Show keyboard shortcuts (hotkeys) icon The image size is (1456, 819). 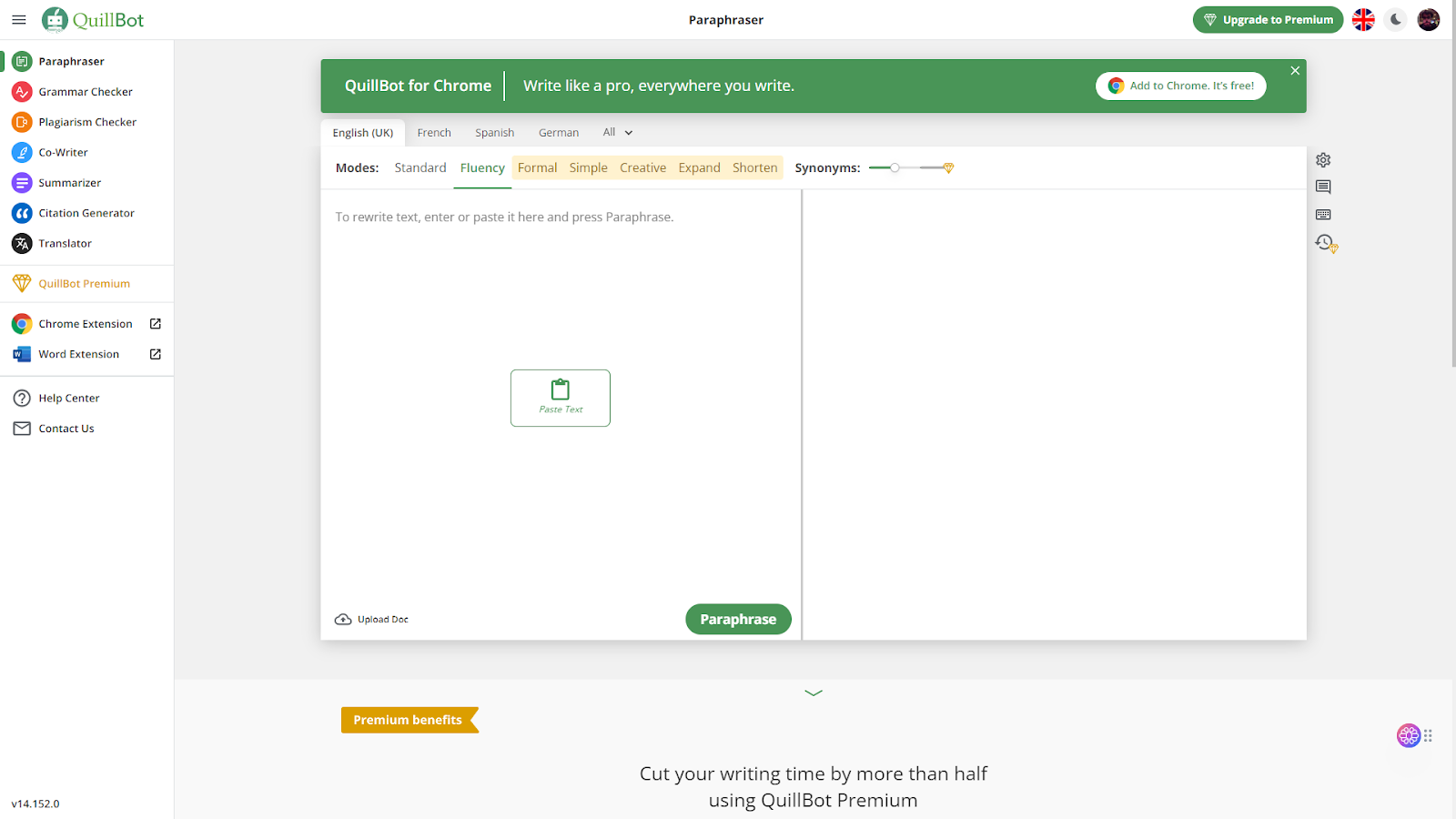tap(1323, 215)
